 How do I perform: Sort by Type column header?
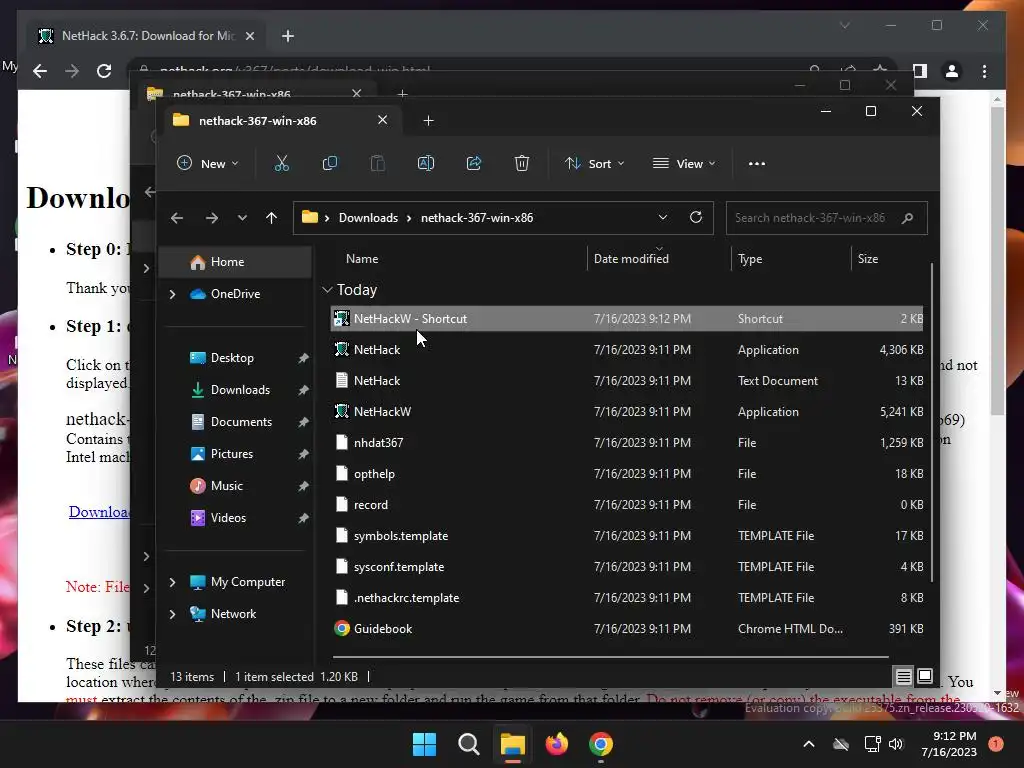point(750,259)
